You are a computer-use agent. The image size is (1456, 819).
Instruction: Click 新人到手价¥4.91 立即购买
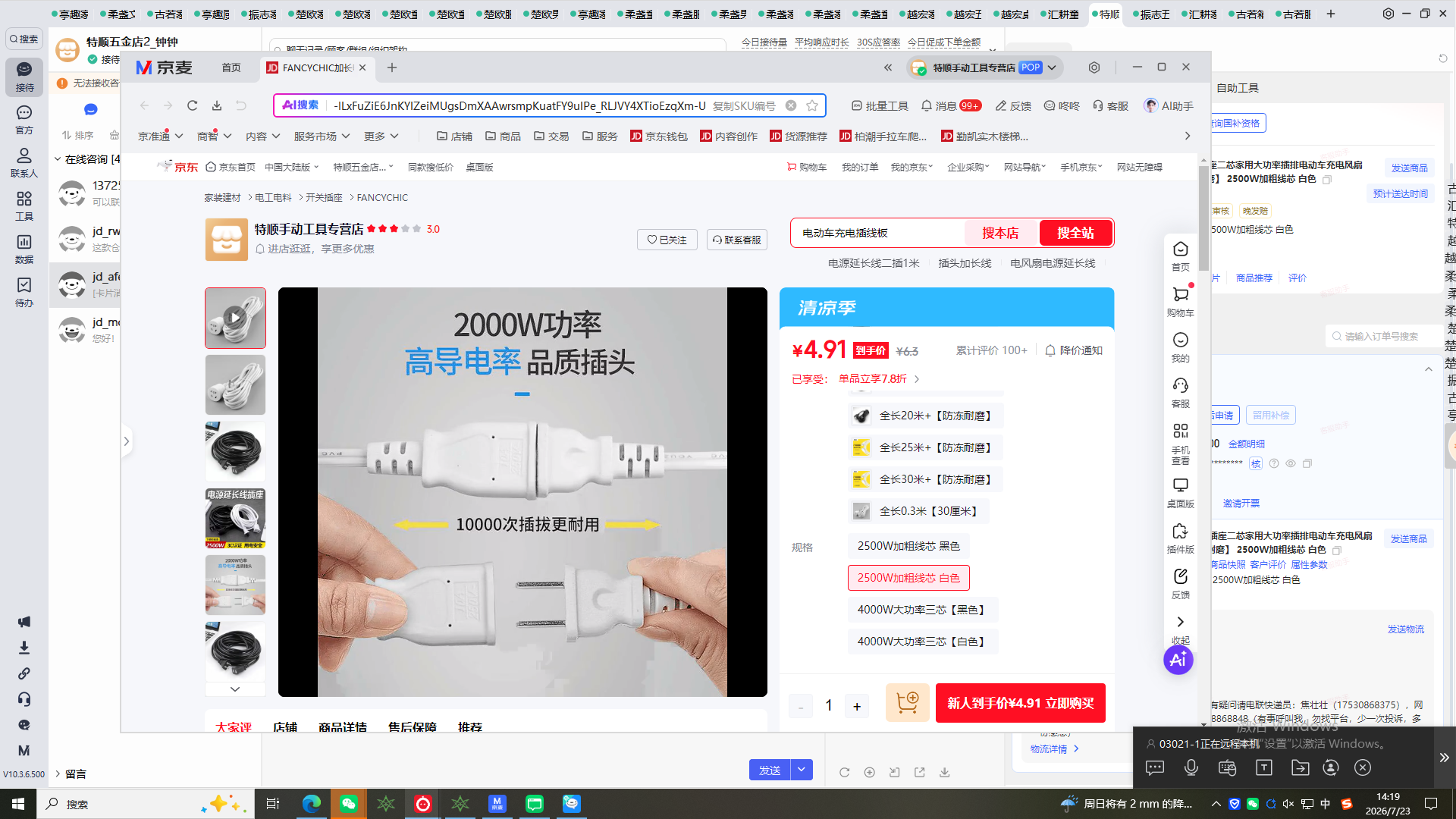pos(1021,703)
